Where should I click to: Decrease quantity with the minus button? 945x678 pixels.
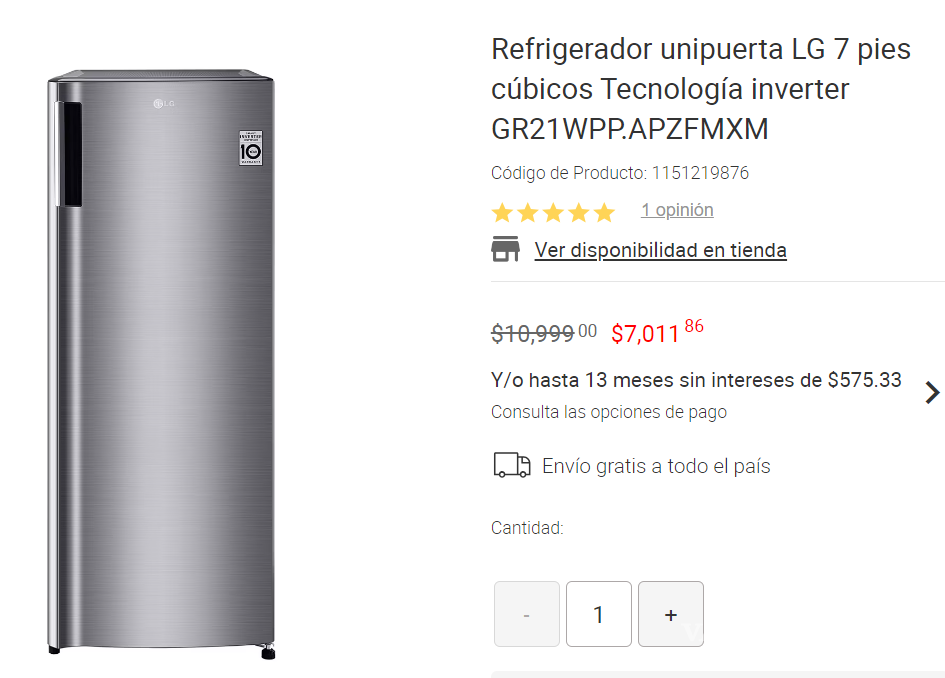[x=526, y=613]
